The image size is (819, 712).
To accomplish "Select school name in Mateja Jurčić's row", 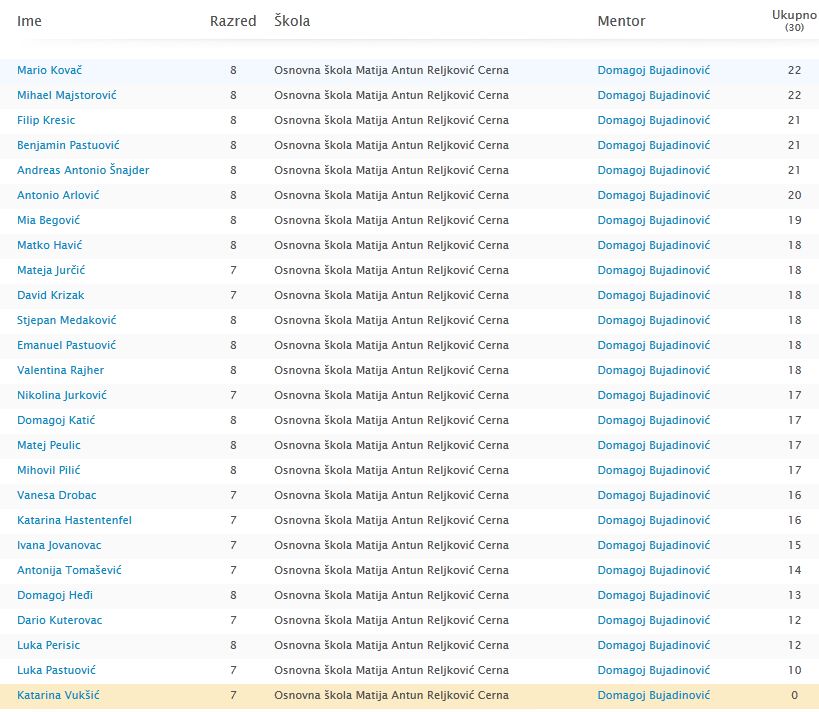I will click(391, 271).
